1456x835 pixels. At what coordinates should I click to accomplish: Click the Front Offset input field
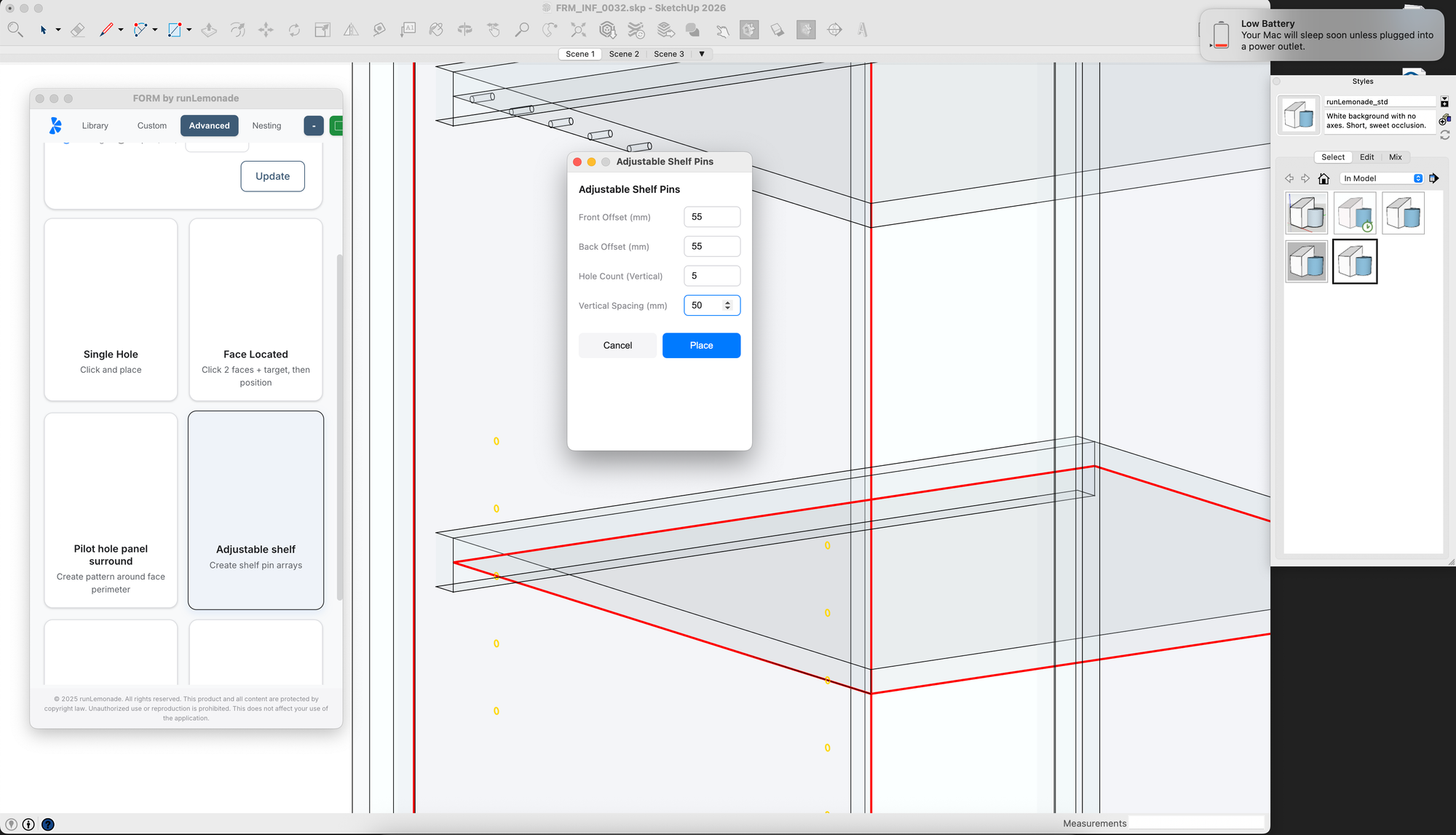coord(711,217)
